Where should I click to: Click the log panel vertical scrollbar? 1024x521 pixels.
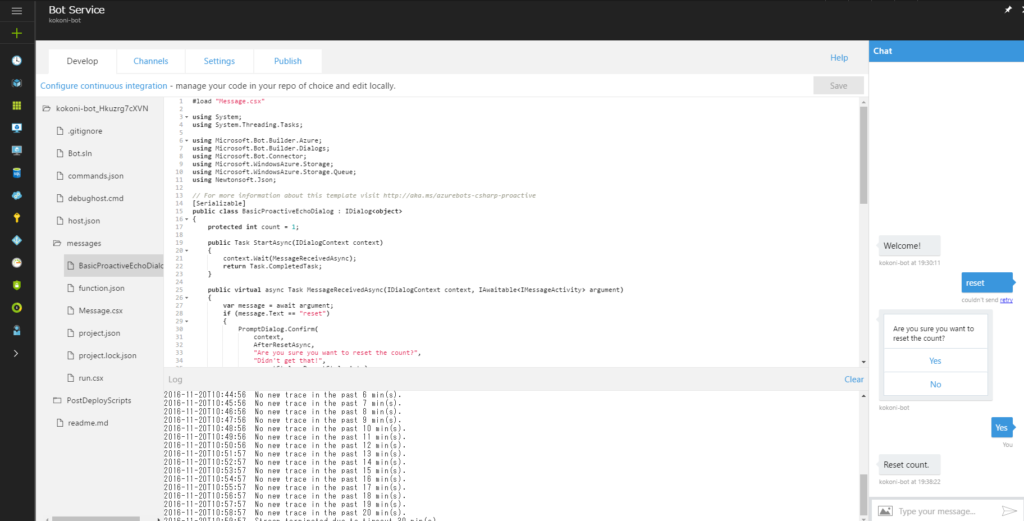pos(863,495)
